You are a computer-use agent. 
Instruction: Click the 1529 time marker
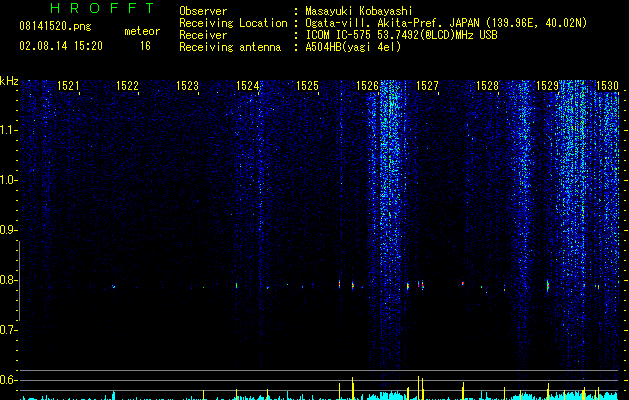click(548, 85)
